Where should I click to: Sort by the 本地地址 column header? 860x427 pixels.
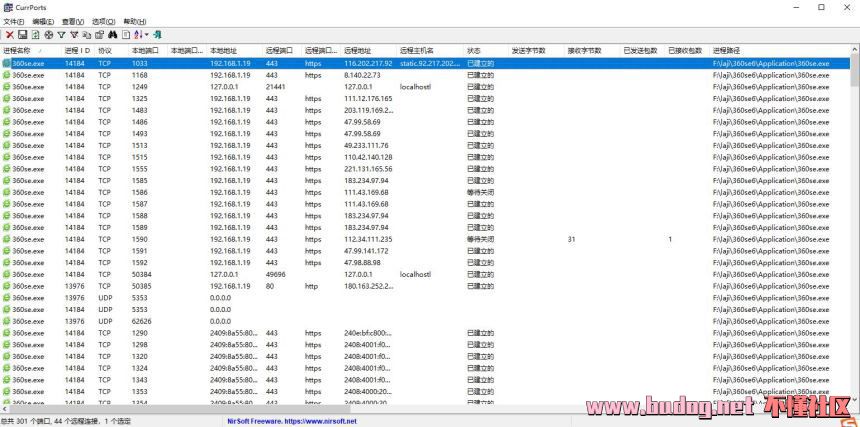[235, 50]
